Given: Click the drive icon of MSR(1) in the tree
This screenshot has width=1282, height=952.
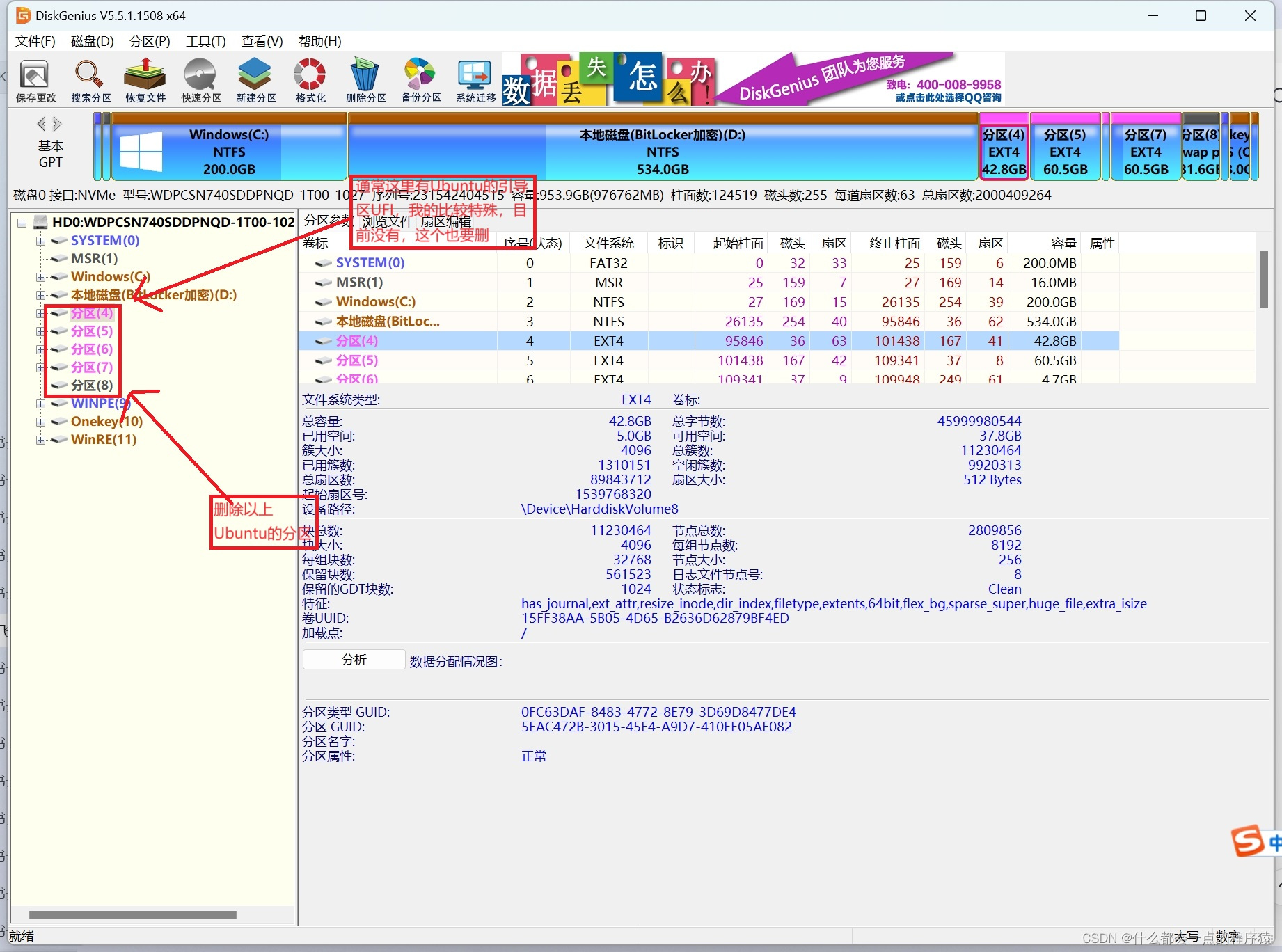Looking at the screenshot, I should tap(60, 259).
